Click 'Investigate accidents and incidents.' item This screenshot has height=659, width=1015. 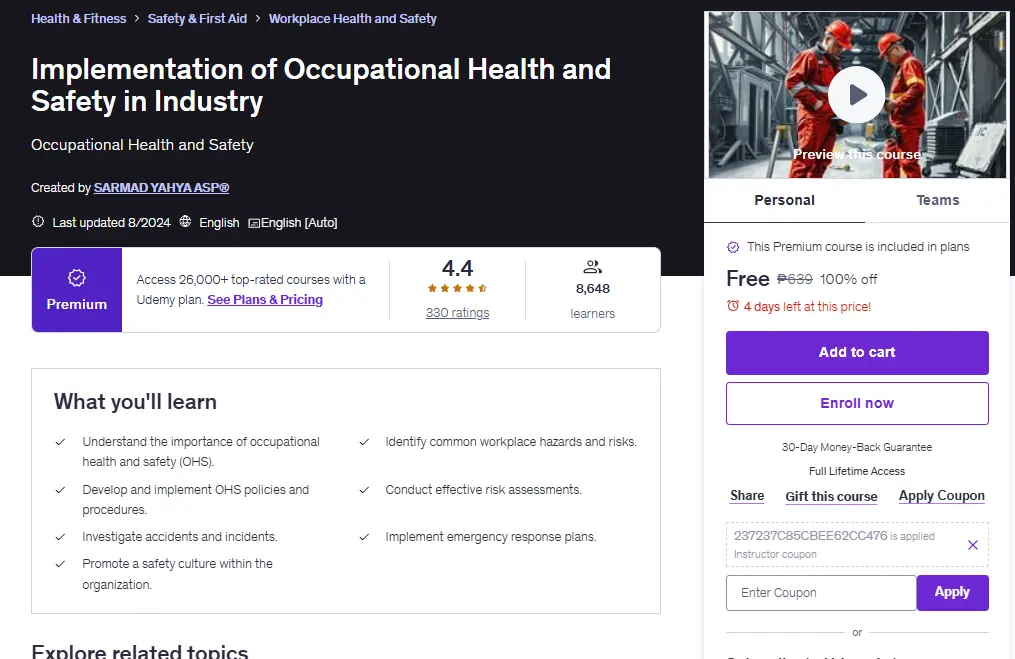point(179,537)
